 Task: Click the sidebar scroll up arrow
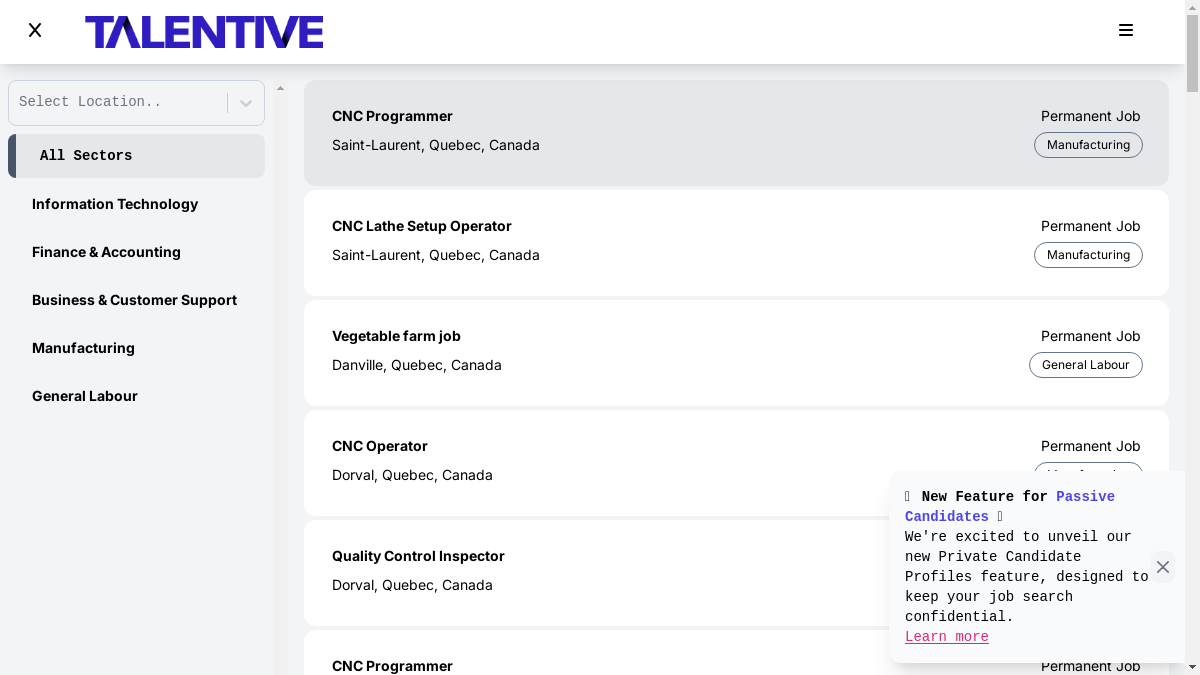pyautogui.click(x=280, y=88)
